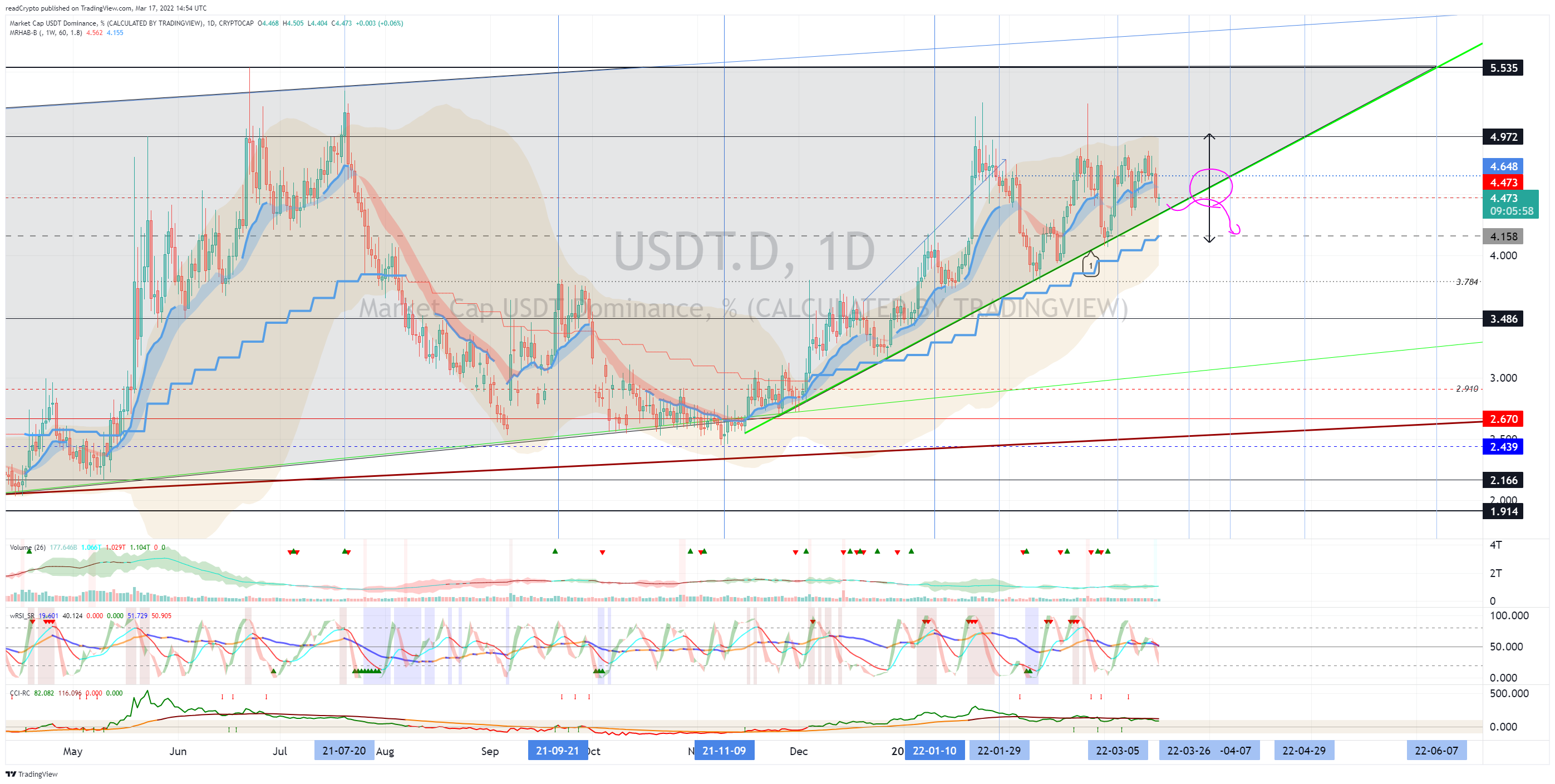1555x784 pixels.
Task: Click the gray 4.158 price label
Action: click(x=1503, y=236)
